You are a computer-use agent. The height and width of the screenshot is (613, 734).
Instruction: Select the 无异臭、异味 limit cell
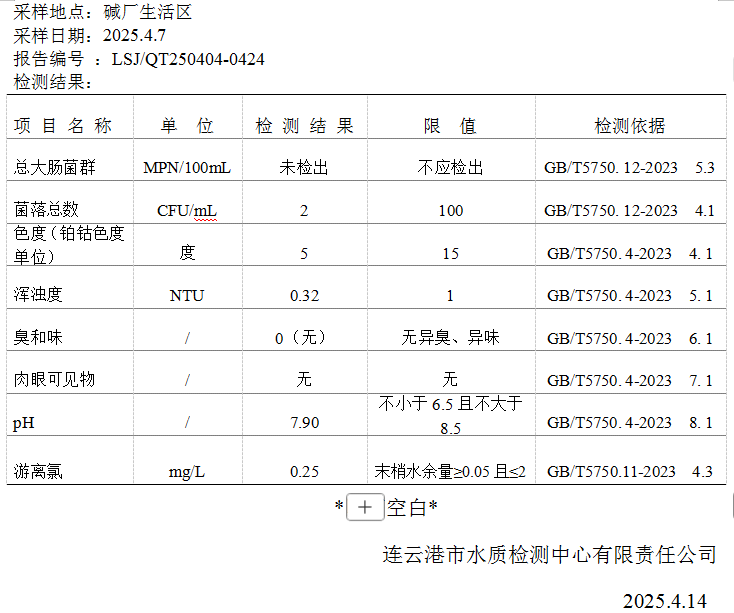pos(450,338)
